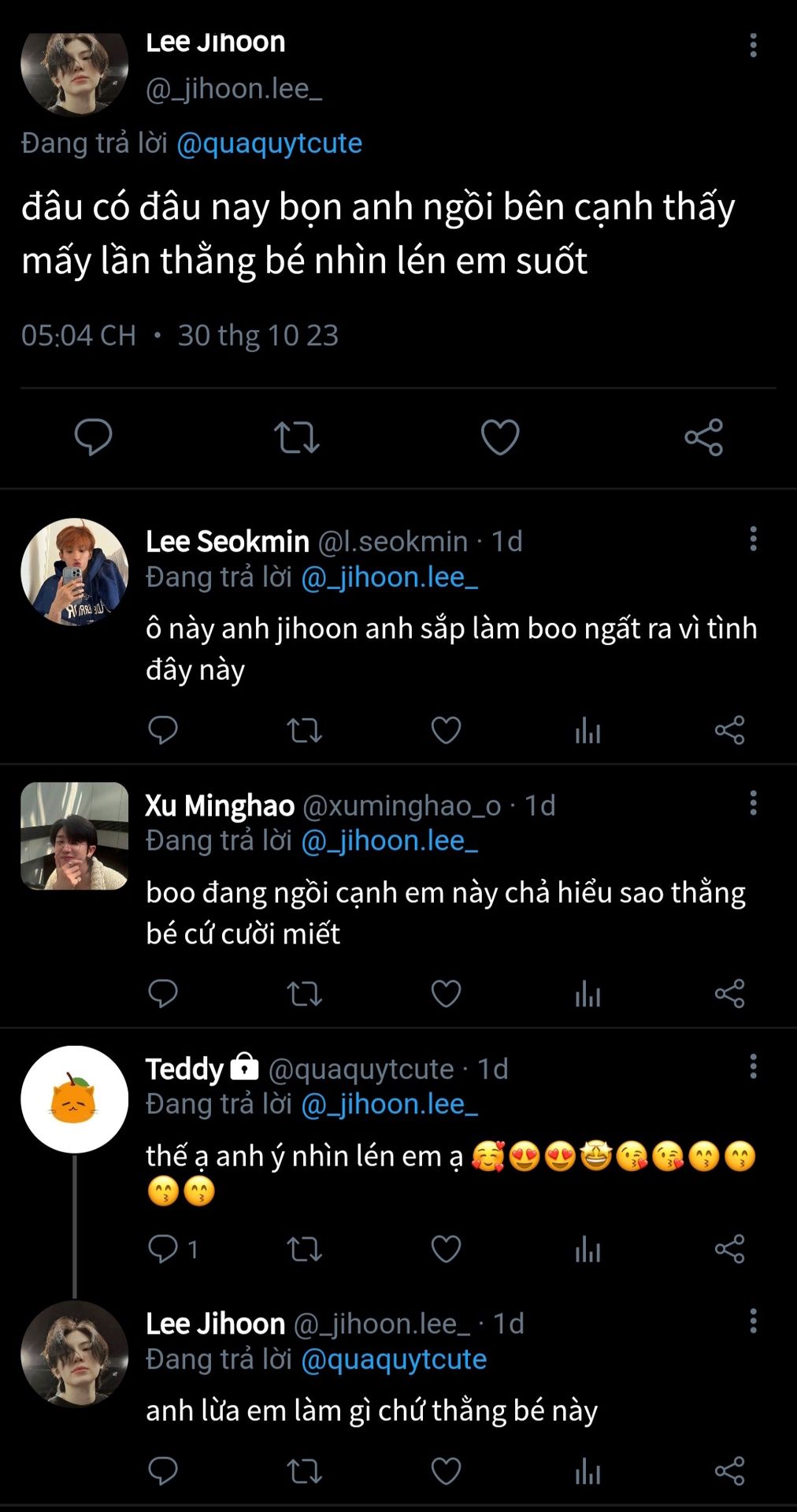Open more options on Teddy's reply

pos(753,1066)
